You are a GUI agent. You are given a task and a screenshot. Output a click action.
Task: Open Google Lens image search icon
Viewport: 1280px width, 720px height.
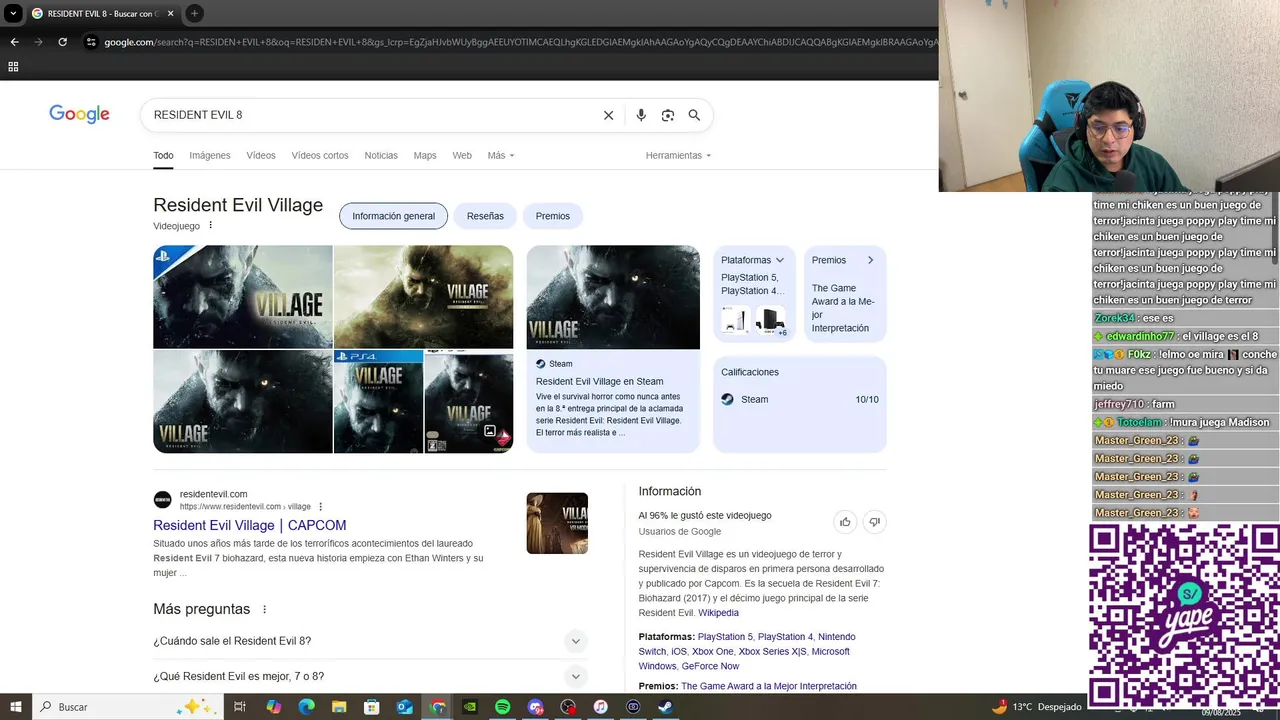coord(668,115)
